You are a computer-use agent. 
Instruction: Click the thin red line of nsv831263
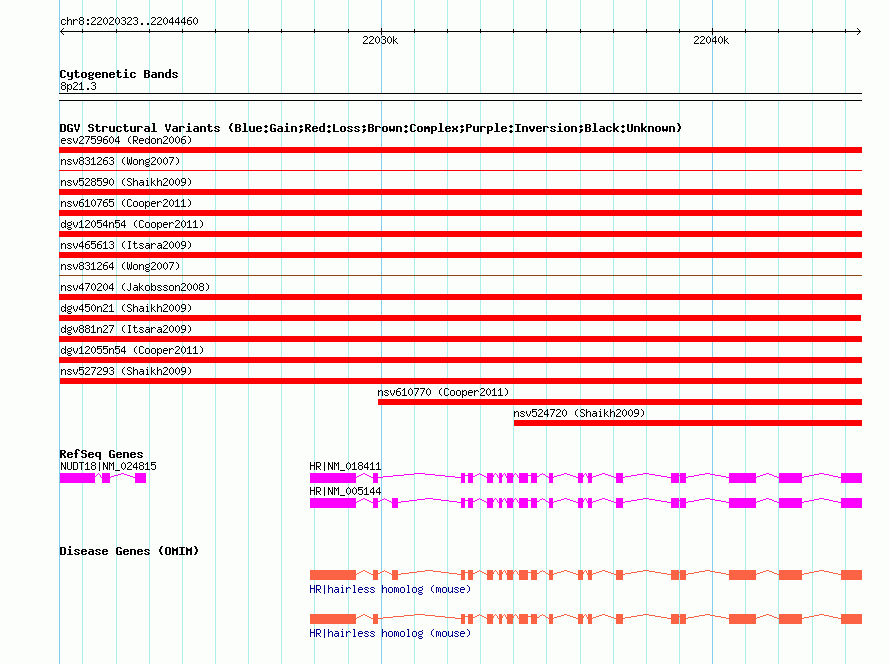(460, 170)
